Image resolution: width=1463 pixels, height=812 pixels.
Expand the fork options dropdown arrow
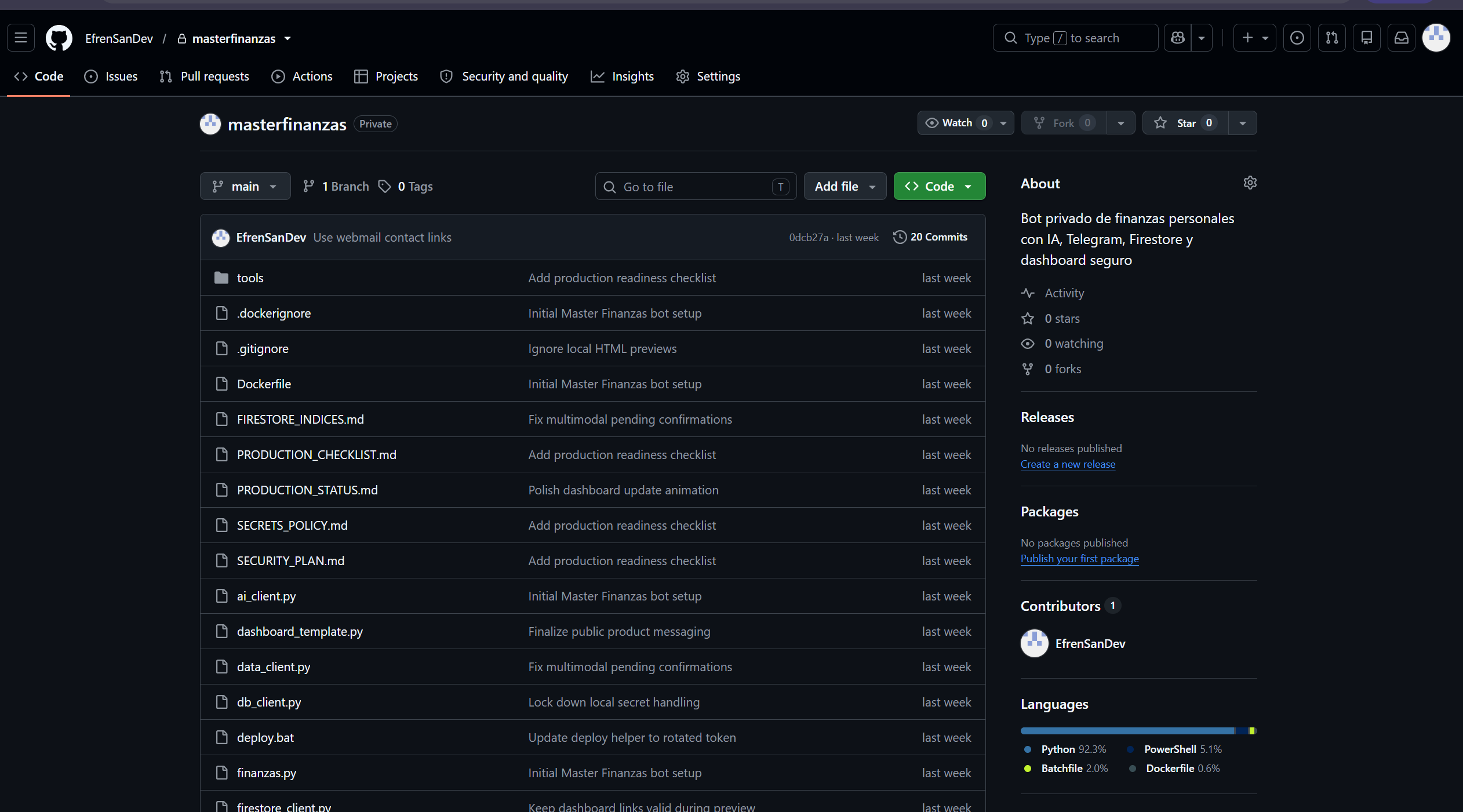pyautogui.click(x=1121, y=123)
